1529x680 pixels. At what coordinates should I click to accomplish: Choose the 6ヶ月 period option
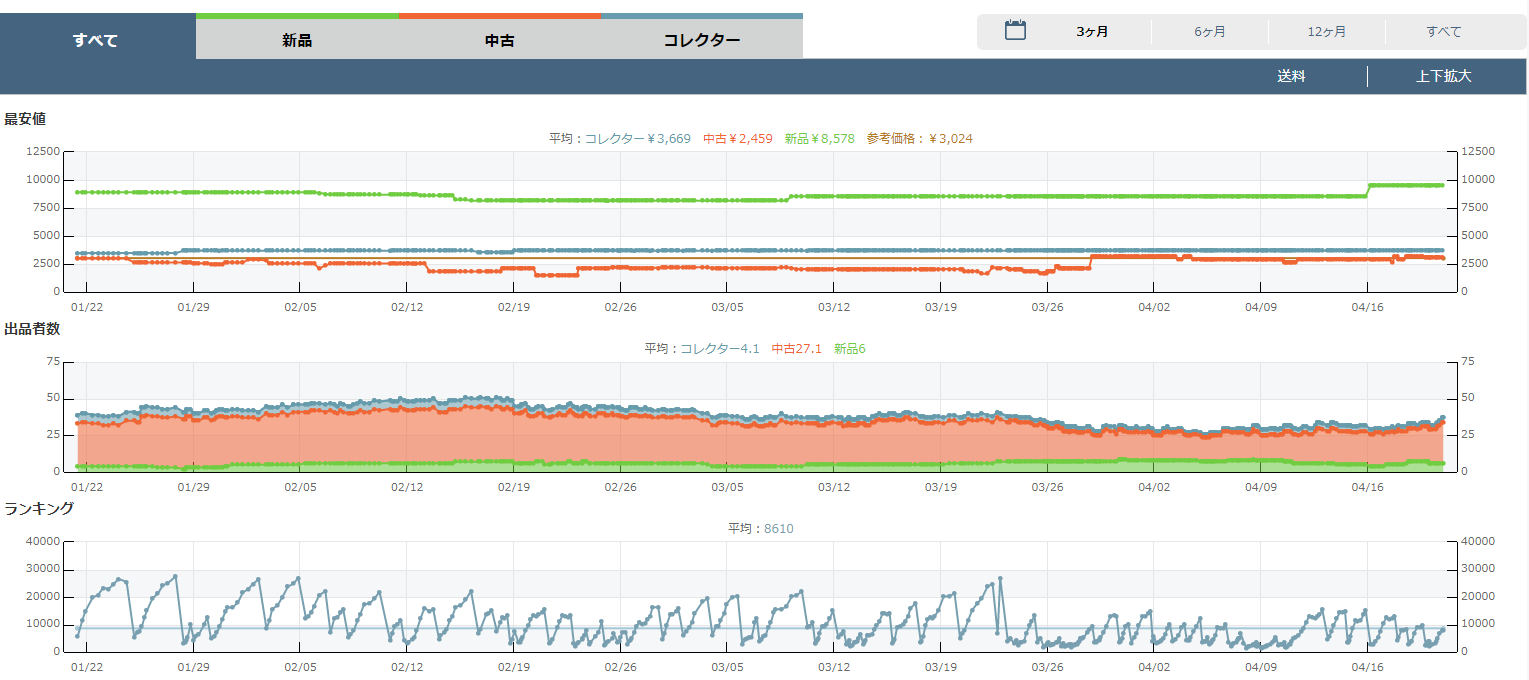click(x=1209, y=32)
